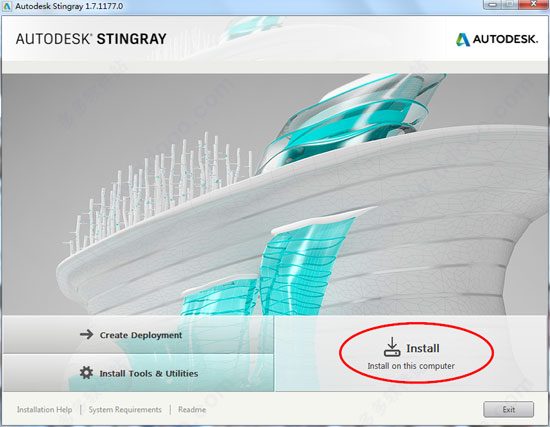
Task: View the System Requirements link
Action: click(125, 409)
